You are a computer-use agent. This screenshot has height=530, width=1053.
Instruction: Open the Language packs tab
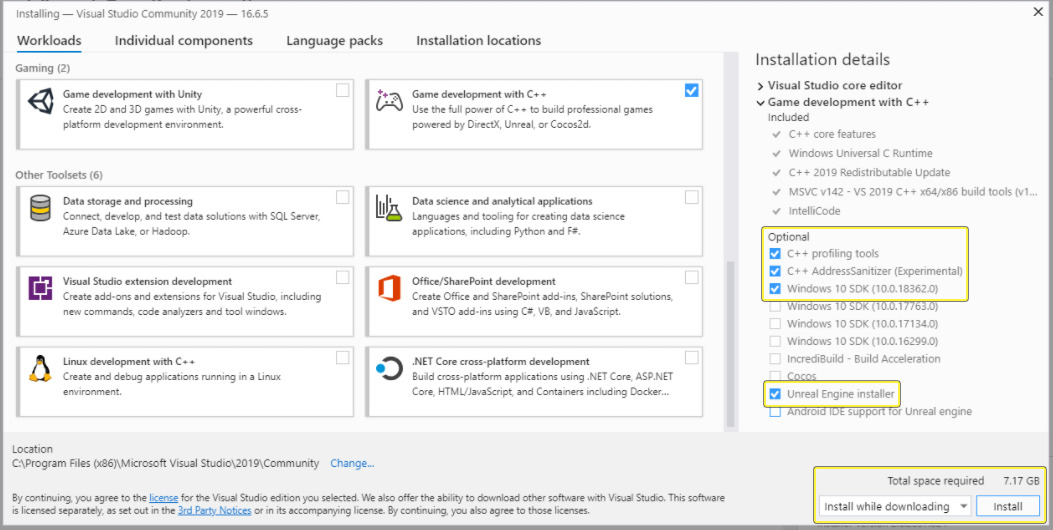tap(334, 41)
